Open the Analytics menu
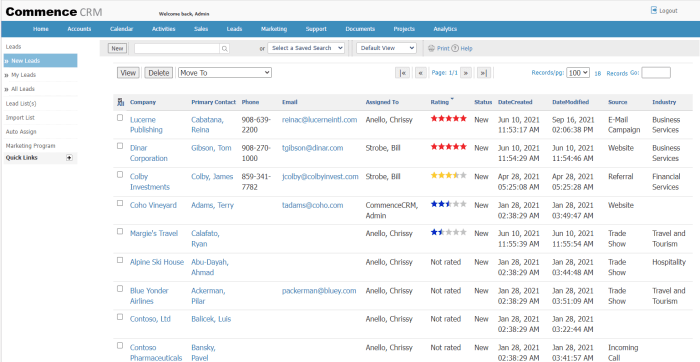Image resolution: width=700 pixels, height=362 pixels. [x=445, y=29]
